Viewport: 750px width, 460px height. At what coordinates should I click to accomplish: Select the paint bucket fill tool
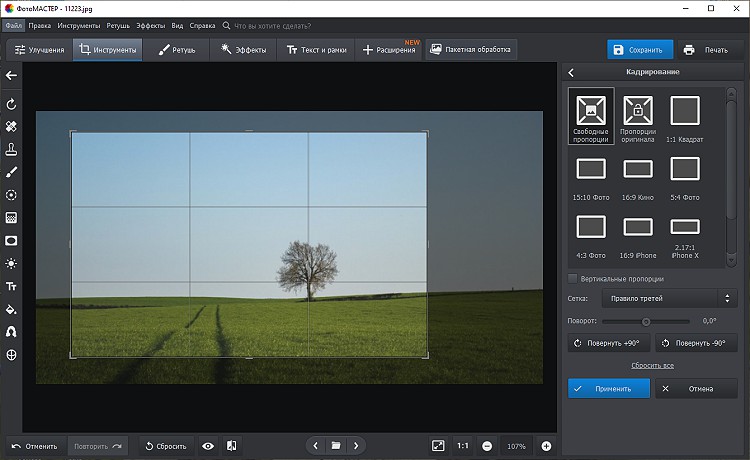11,309
